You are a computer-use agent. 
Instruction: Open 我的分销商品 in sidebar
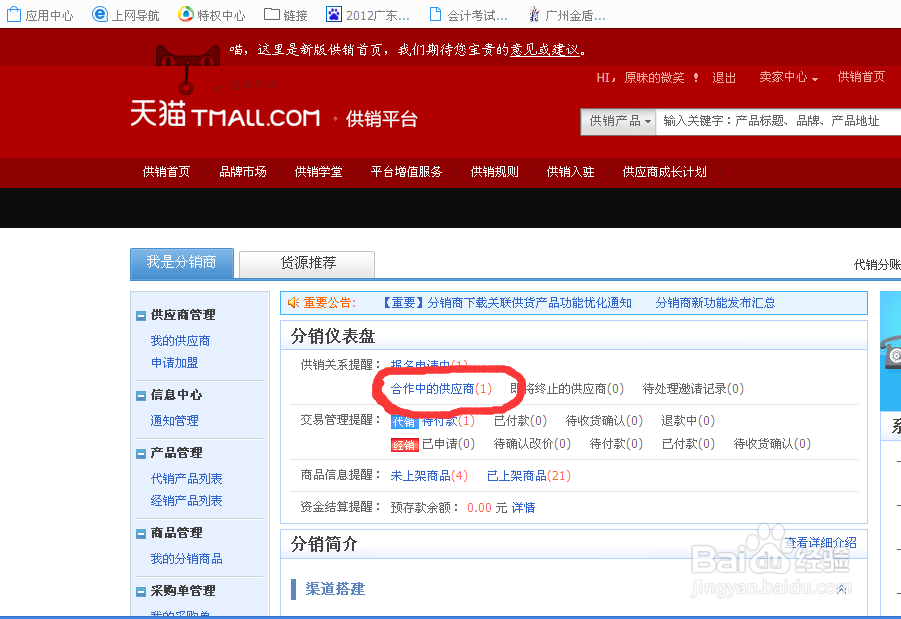pyautogui.click(x=186, y=559)
